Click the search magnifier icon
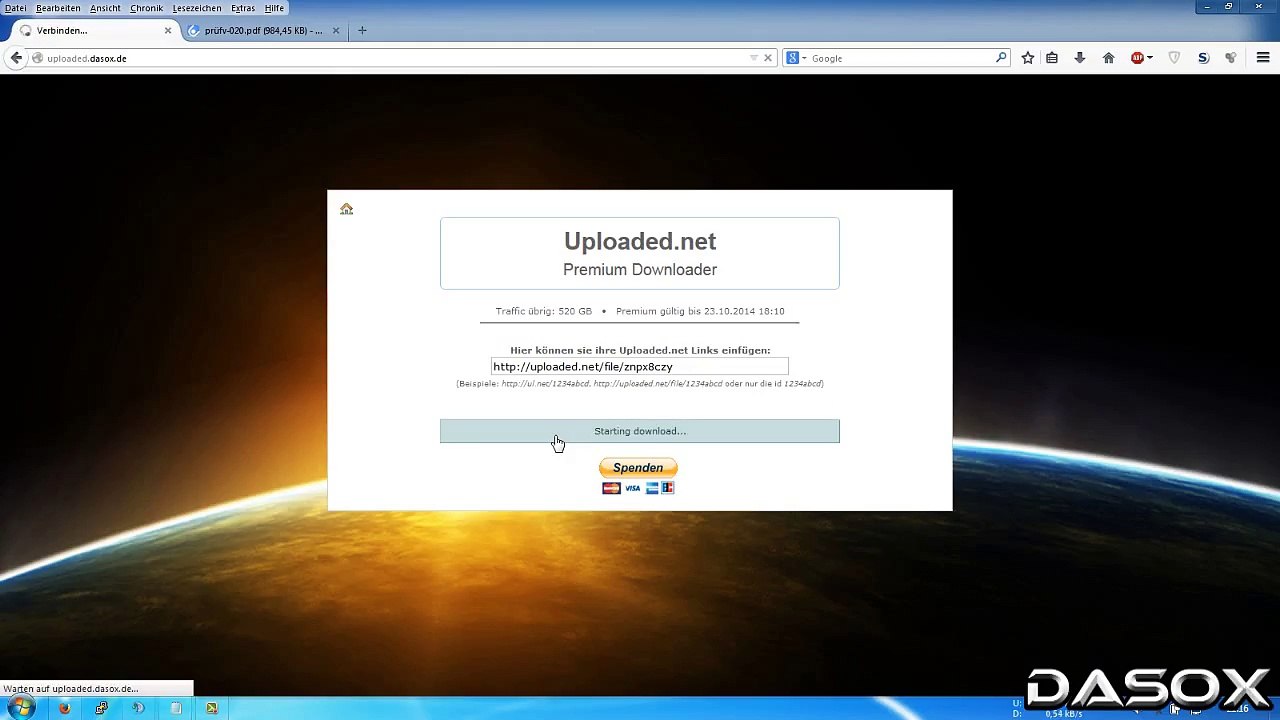Image resolution: width=1280 pixels, height=720 pixels. [x=1000, y=58]
